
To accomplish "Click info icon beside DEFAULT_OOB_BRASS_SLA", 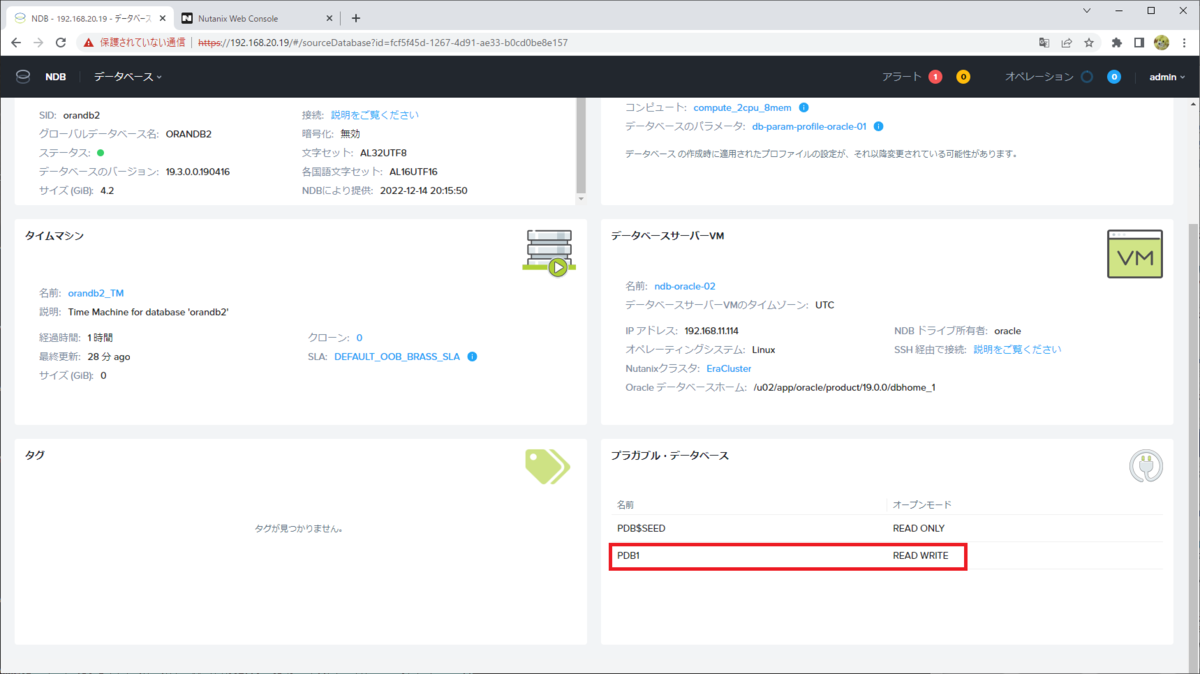I will tap(472, 357).
